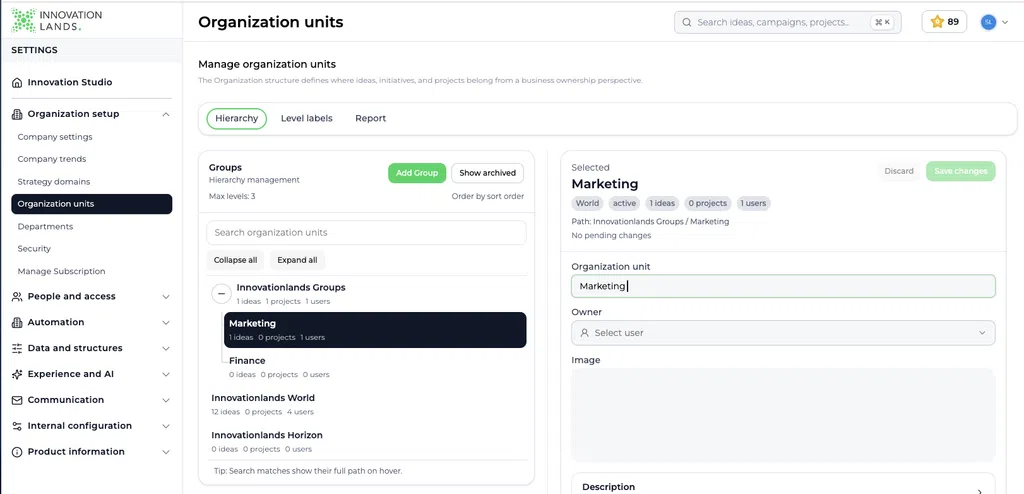Open Departments in sidebar
Image resolution: width=1024 pixels, height=494 pixels.
45,227
